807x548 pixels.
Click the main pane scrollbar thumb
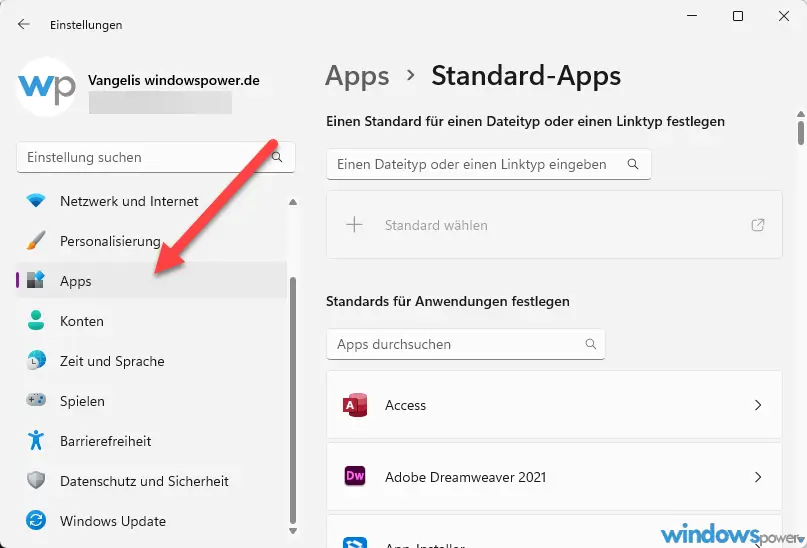click(801, 133)
